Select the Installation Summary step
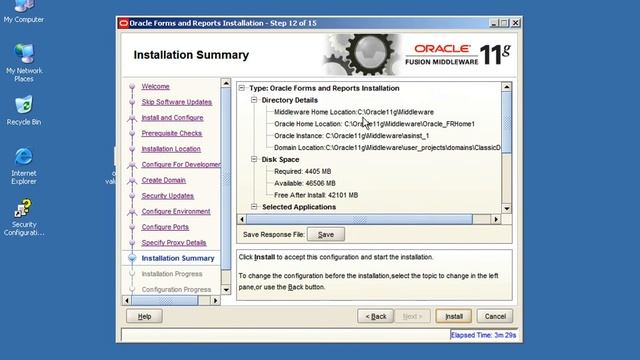 point(178,258)
